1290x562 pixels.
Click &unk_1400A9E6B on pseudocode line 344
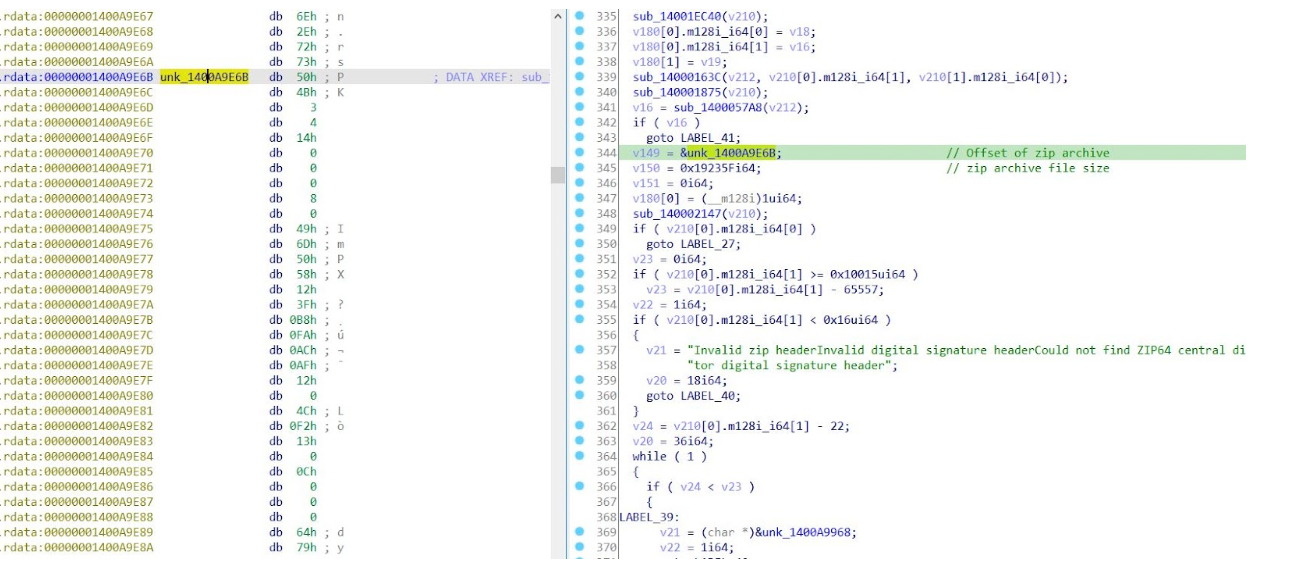[x=731, y=153]
